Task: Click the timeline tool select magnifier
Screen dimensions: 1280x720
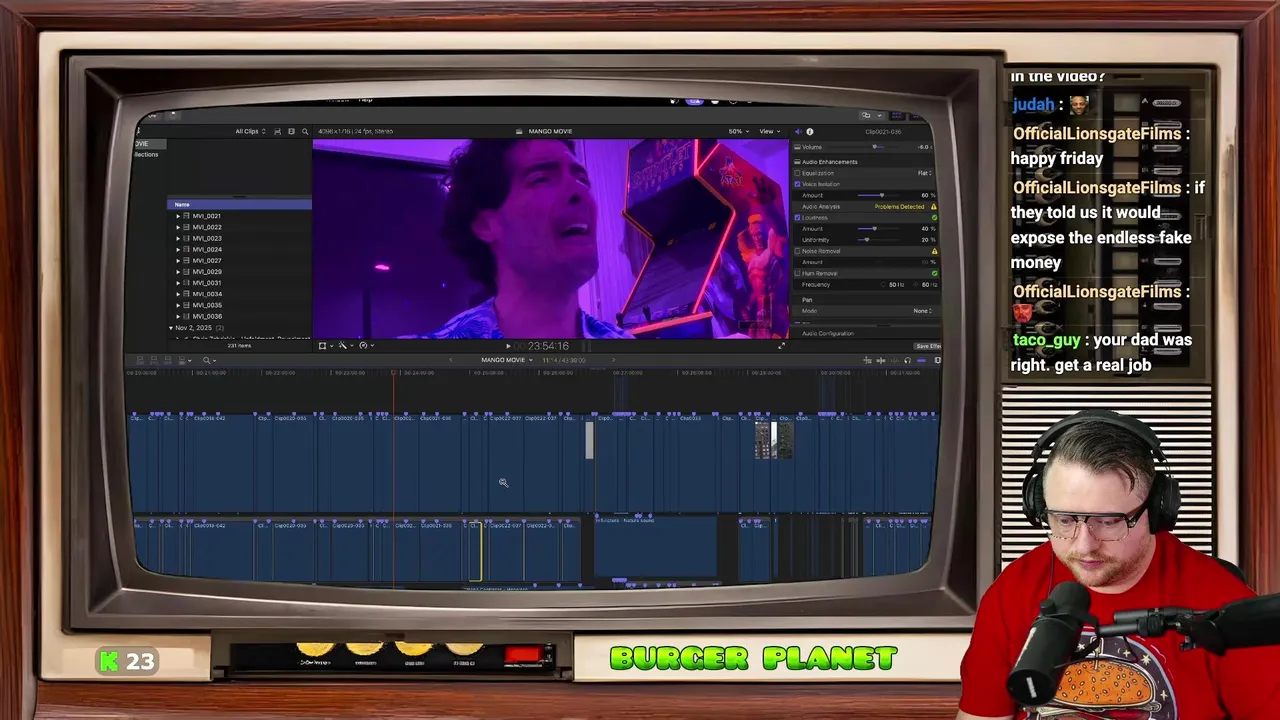Action: pyautogui.click(x=209, y=360)
